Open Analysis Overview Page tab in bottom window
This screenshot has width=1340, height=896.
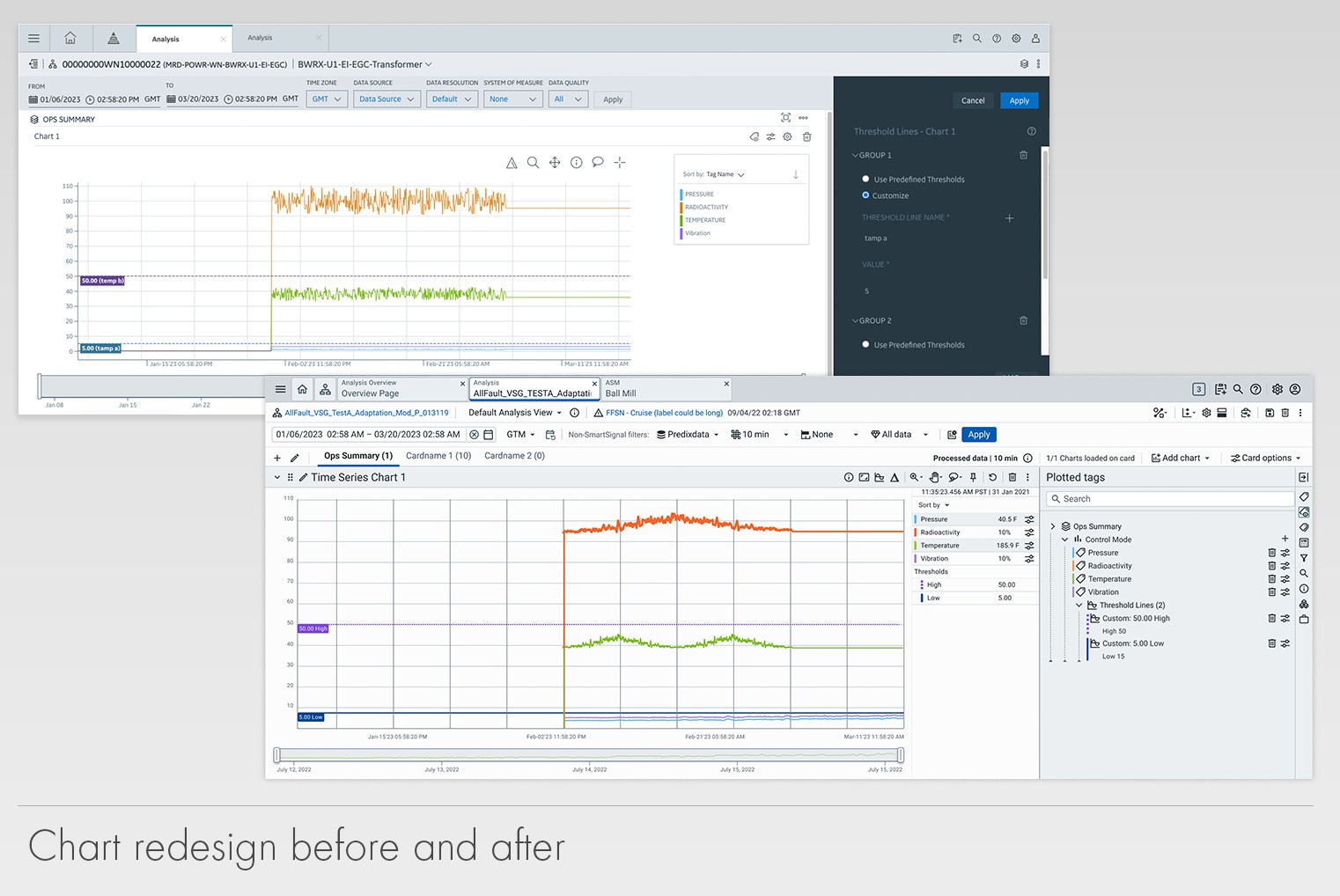point(401,388)
